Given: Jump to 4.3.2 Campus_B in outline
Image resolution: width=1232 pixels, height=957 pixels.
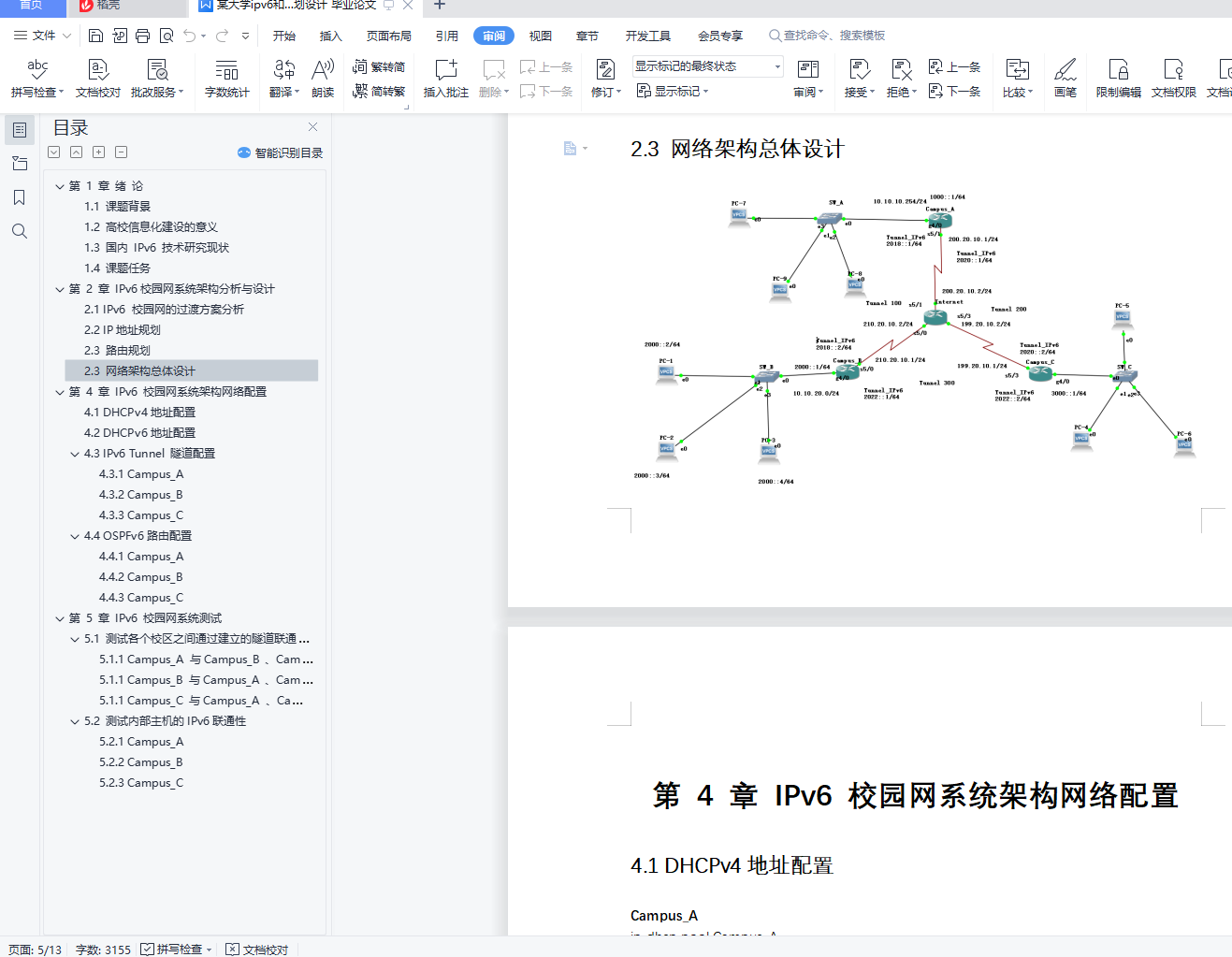Looking at the screenshot, I should click(x=141, y=495).
